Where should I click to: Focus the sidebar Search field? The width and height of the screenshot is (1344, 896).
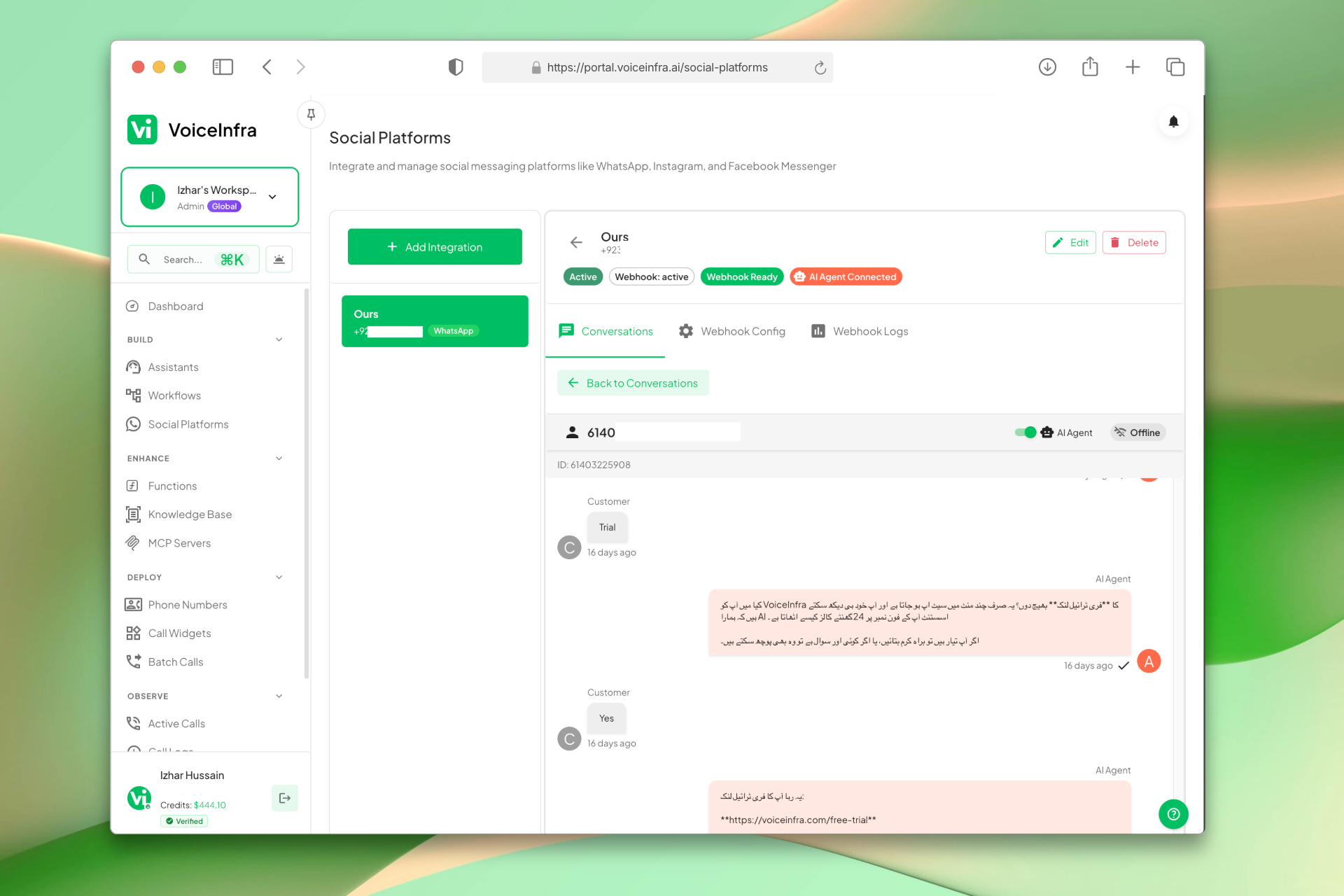pos(193,260)
